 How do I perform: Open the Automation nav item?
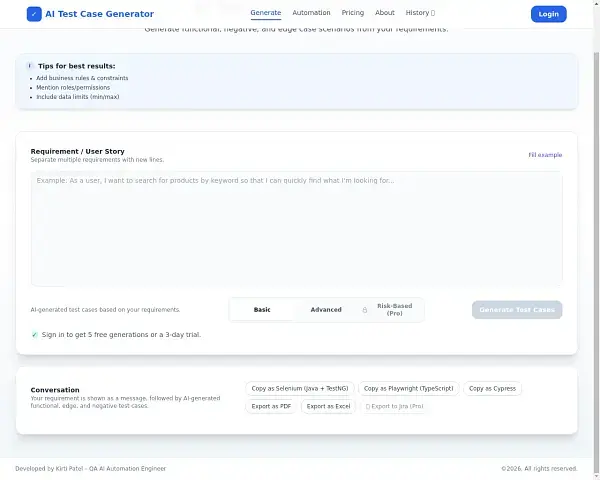point(311,14)
